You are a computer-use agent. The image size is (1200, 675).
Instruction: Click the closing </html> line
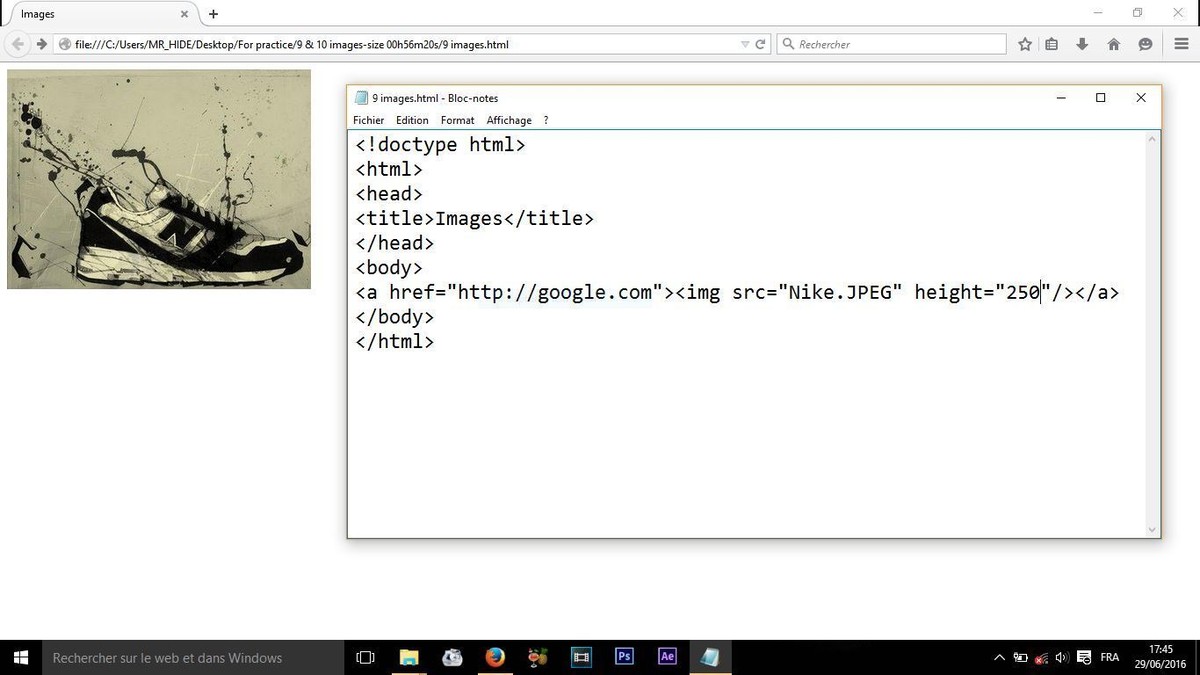[394, 341]
